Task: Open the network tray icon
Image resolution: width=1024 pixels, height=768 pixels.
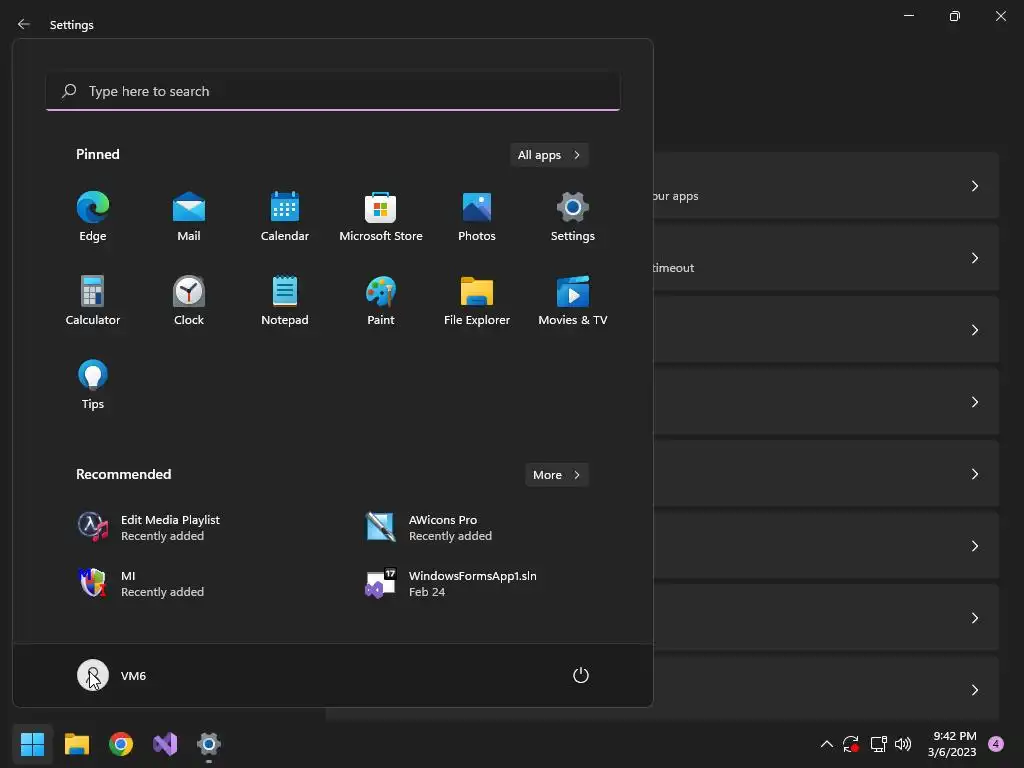Action: coord(878,744)
